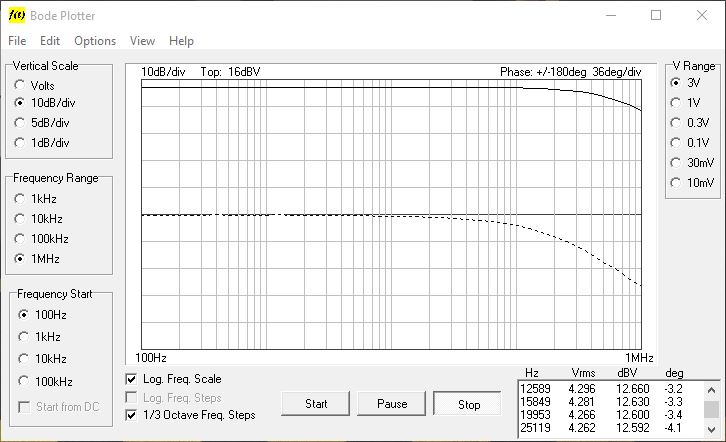The height and width of the screenshot is (442, 726).
Task: Click the data list scroll up arrow
Action: pos(712,390)
